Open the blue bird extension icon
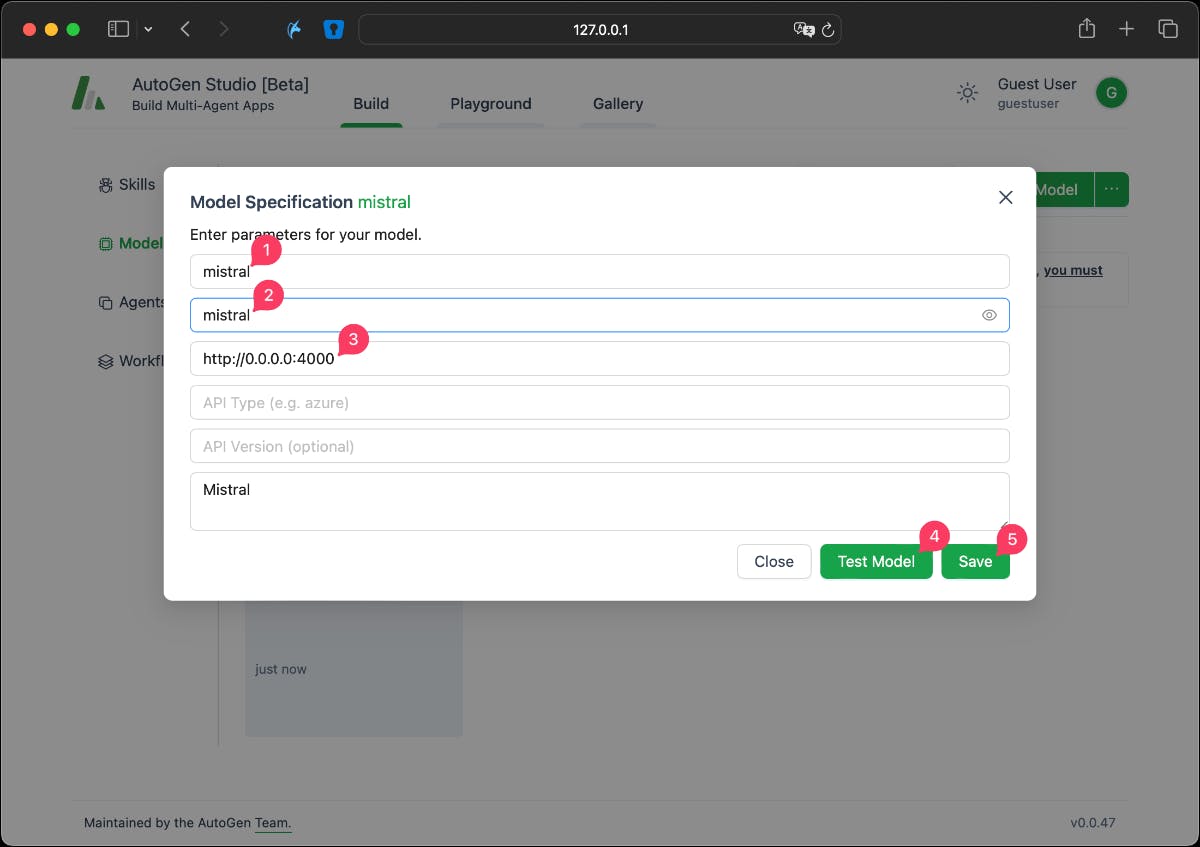The height and width of the screenshot is (847, 1200). pos(294,30)
